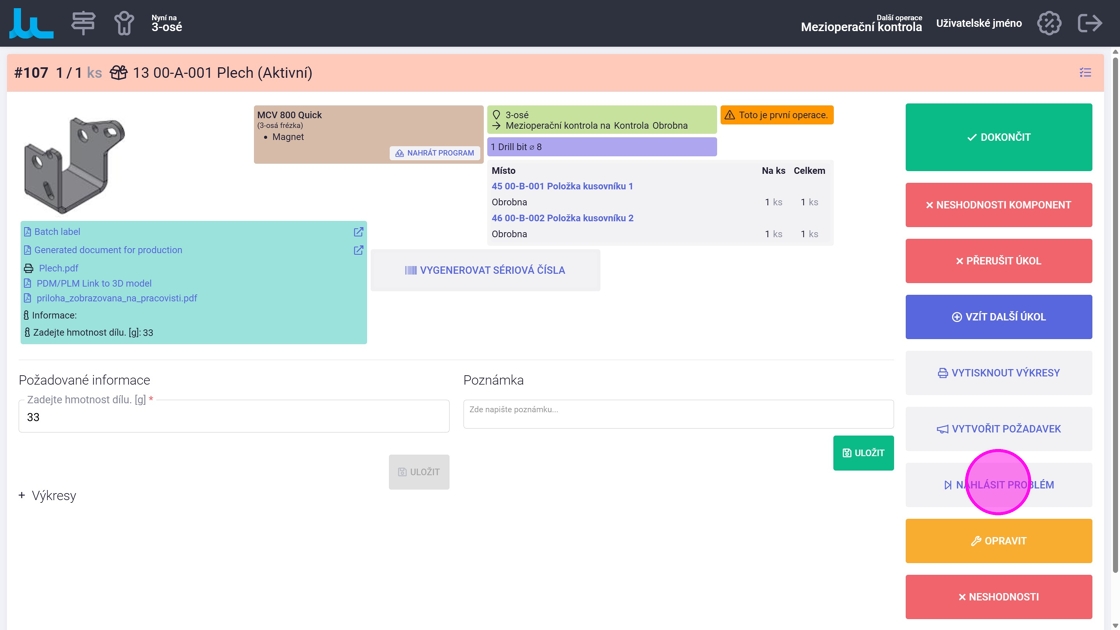Open priloha_zobrazovana_na_pracovisti.pdf link

point(116,299)
